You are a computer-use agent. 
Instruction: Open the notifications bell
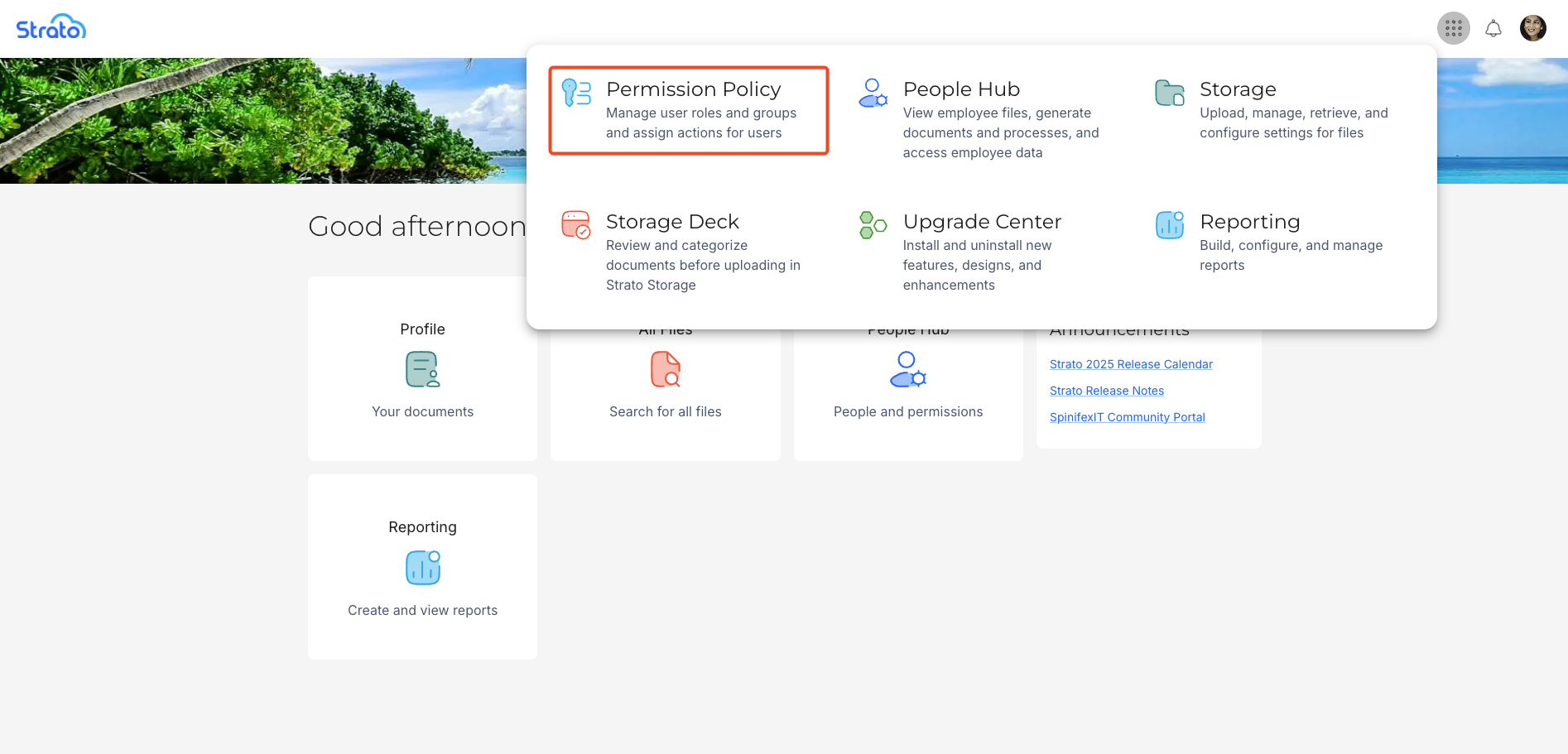point(1493,29)
